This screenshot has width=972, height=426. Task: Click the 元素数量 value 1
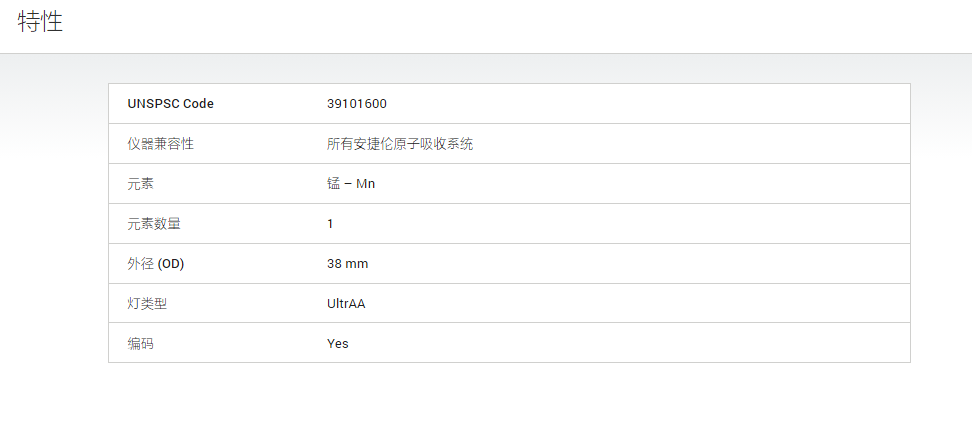click(x=330, y=224)
